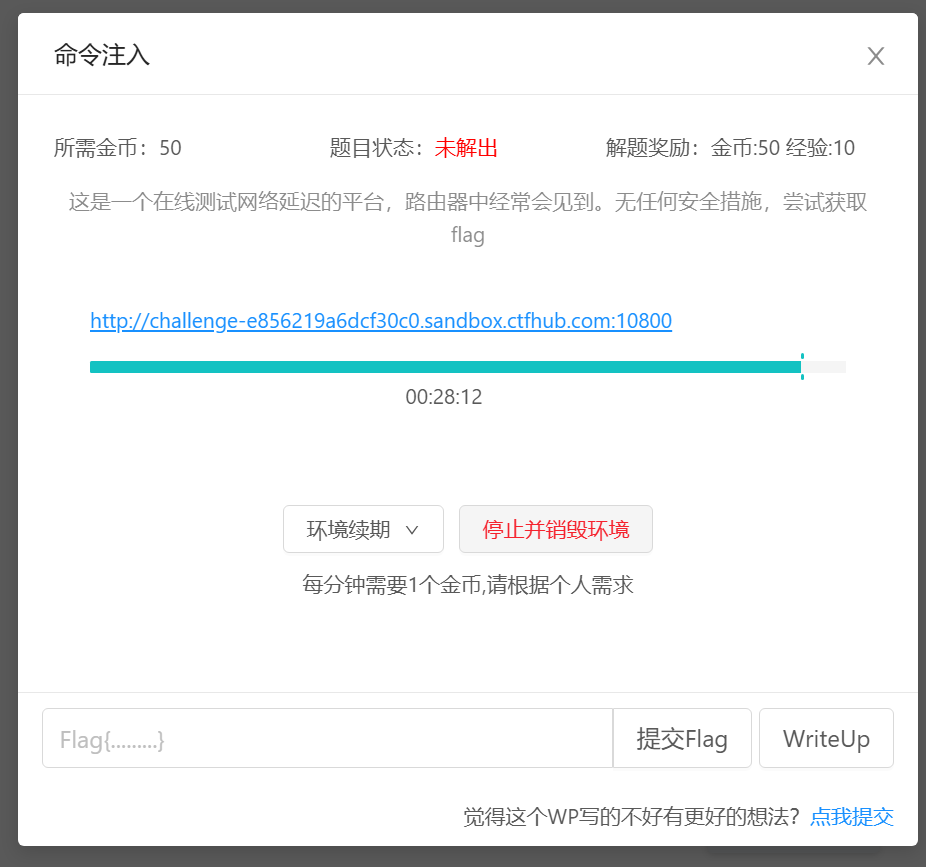Click the 00:28:12 remaining time text
Image resolution: width=926 pixels, height=867 pixels.
click(x=444, y=397)
